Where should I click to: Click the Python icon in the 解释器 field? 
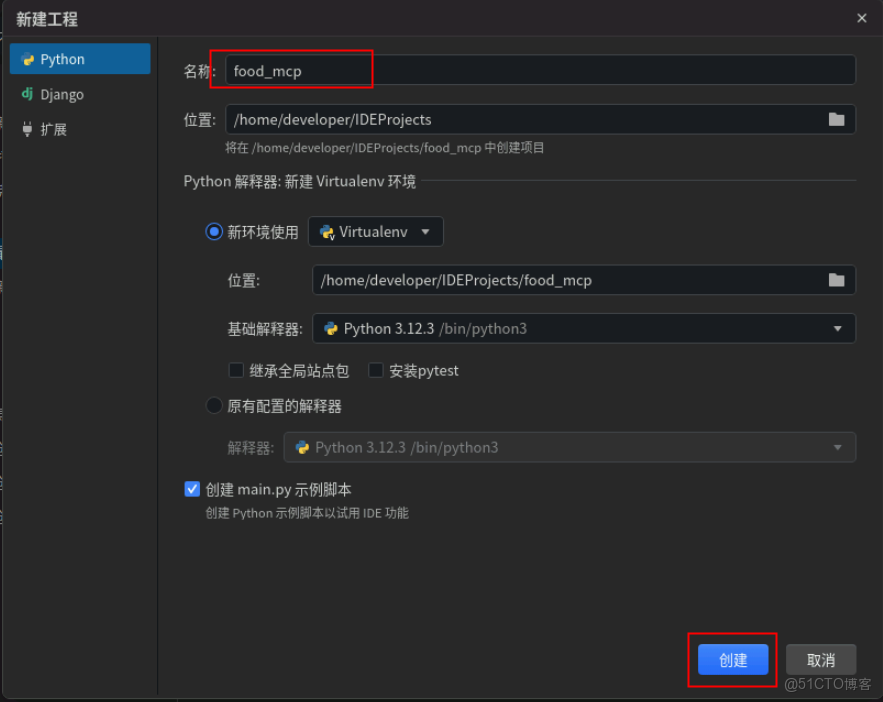(301, 447)
